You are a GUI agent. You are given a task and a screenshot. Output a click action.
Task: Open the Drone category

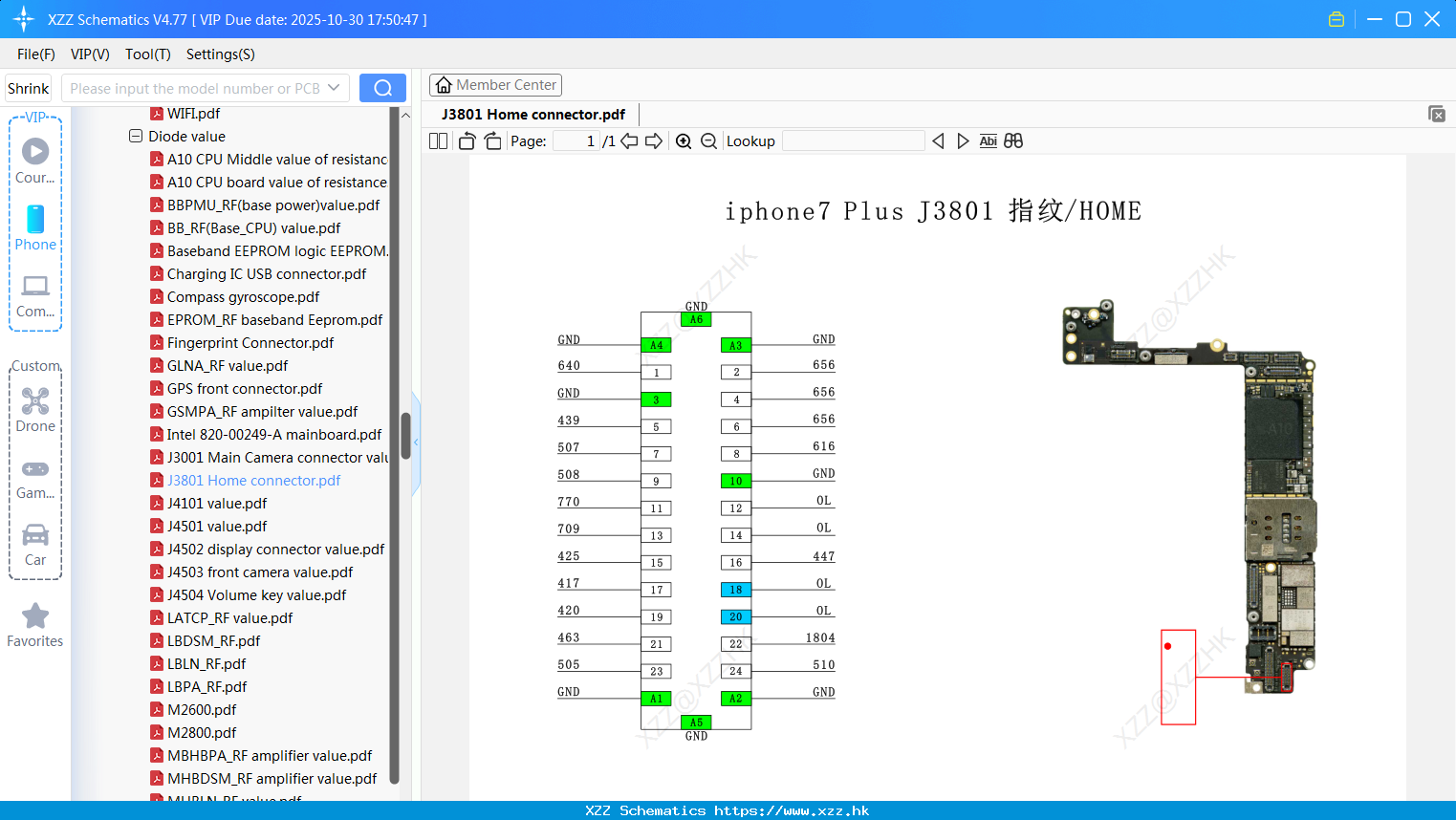[x=35, y=410]
